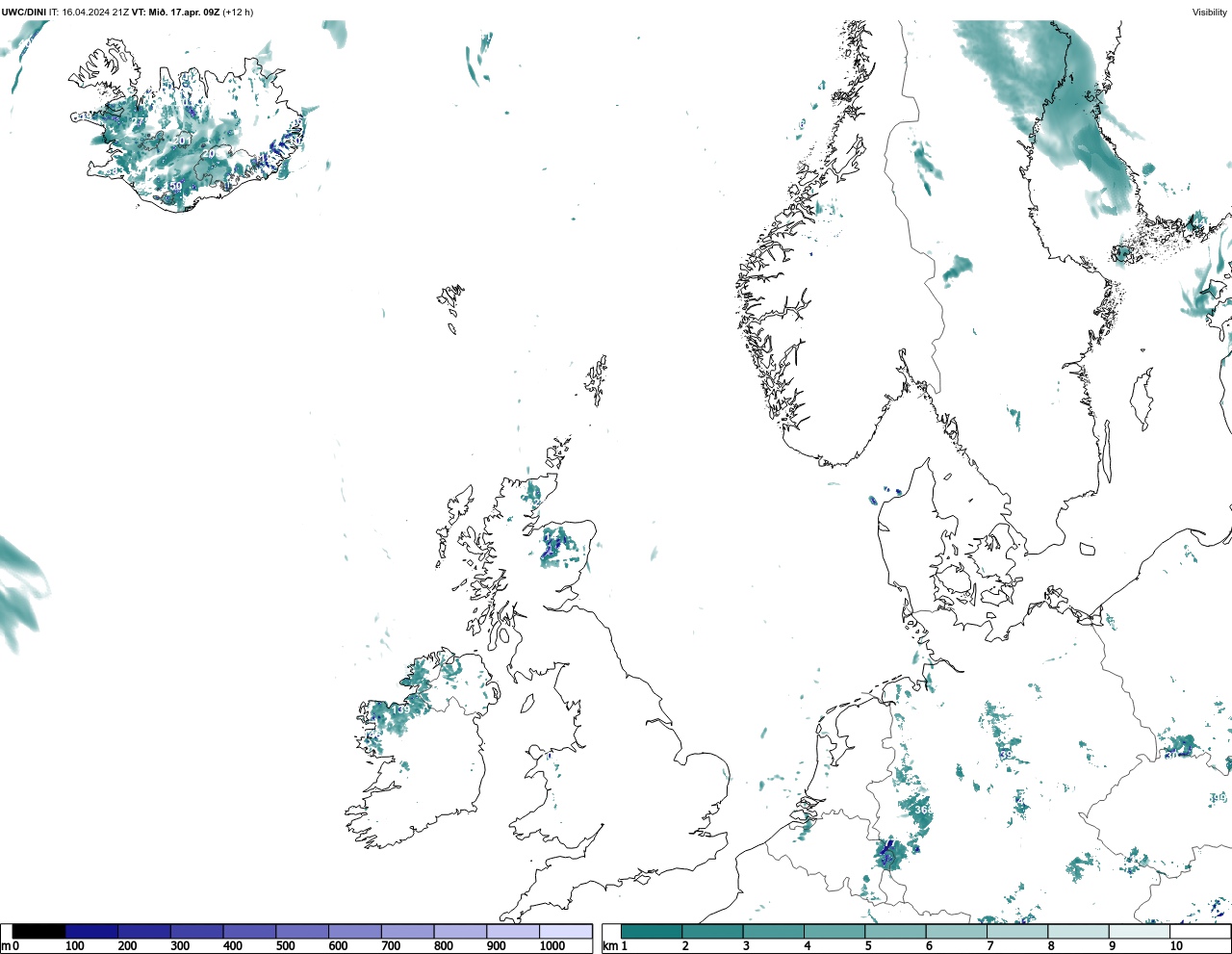This screenshot has width=1232, height=954.
Task: Click the black 0–100 m legend swatch
Action: point(39,932)
